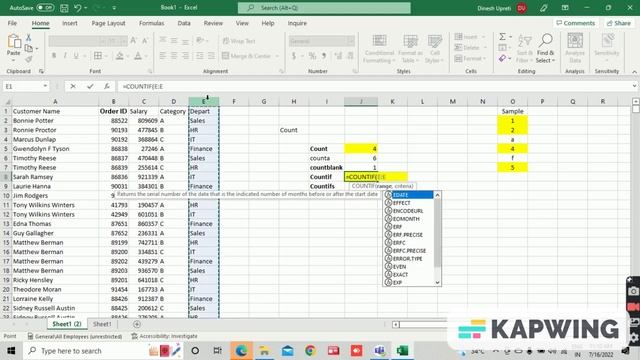Open the Cell Styles gallery

coord(434,49)
